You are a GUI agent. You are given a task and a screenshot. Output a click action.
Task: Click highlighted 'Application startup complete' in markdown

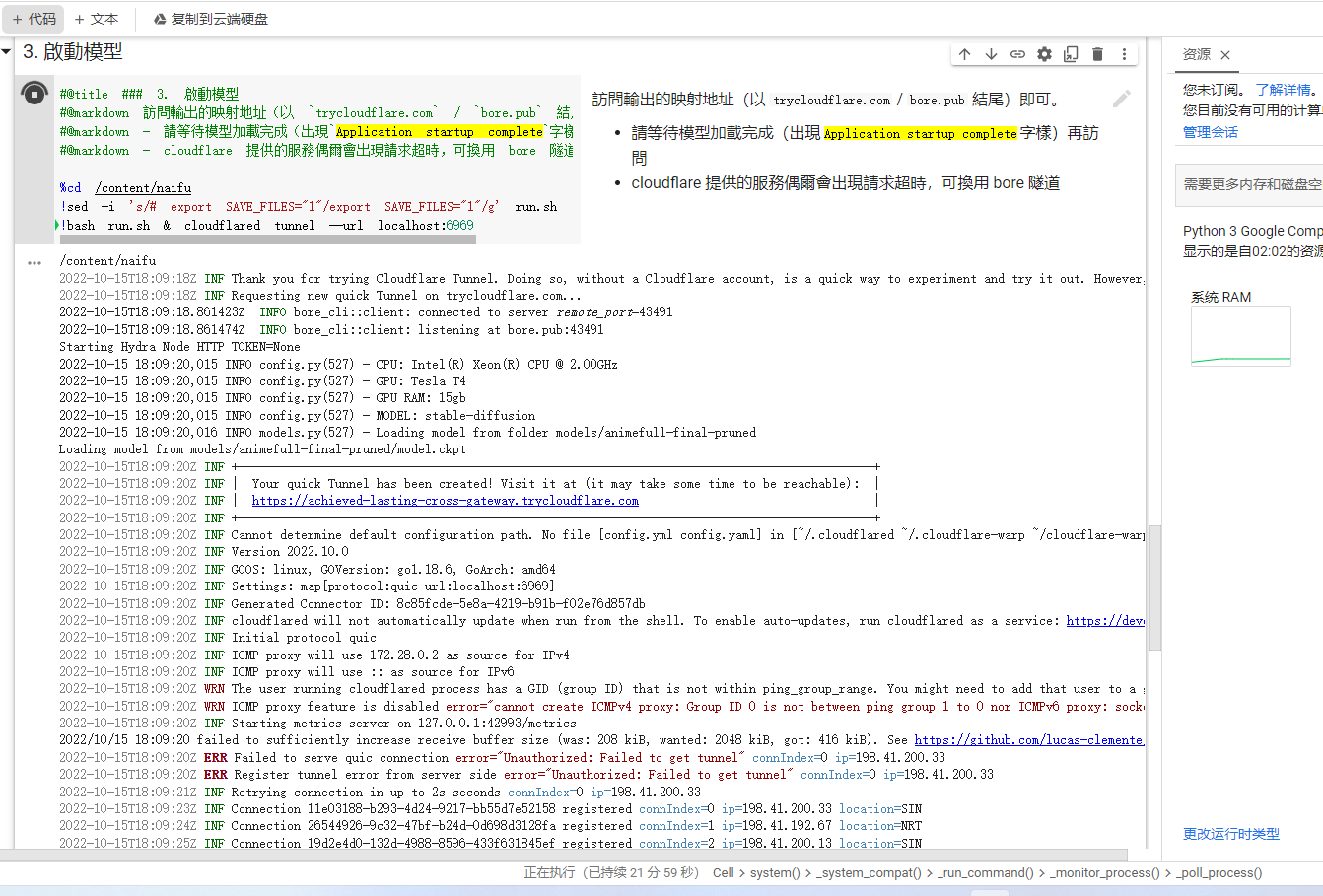tap(920, 133)
